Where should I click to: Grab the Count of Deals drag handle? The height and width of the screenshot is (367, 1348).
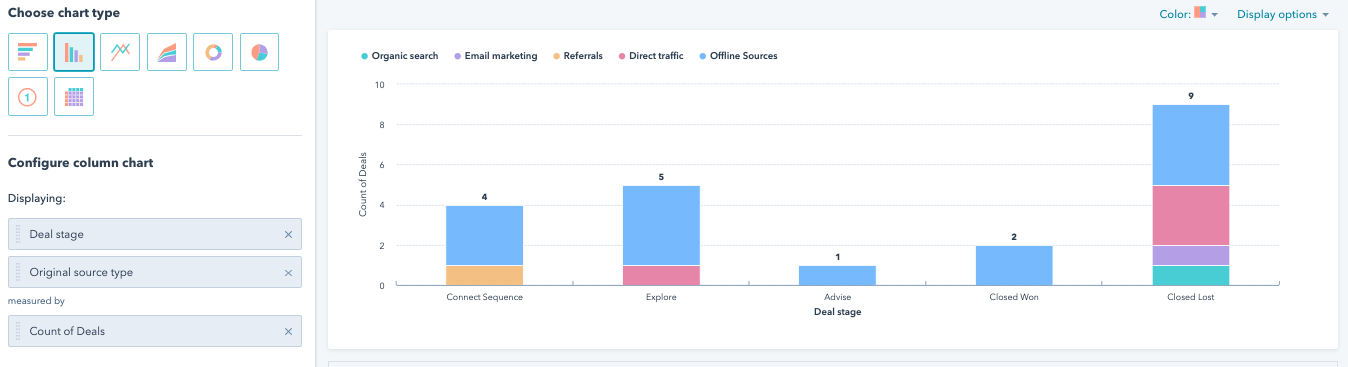(18, 331)
